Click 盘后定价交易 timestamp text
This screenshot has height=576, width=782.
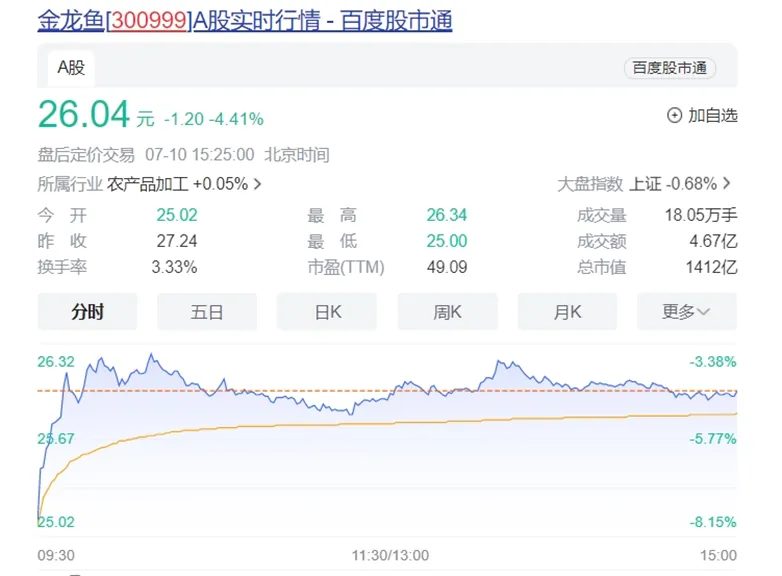(x=184, y=155)
